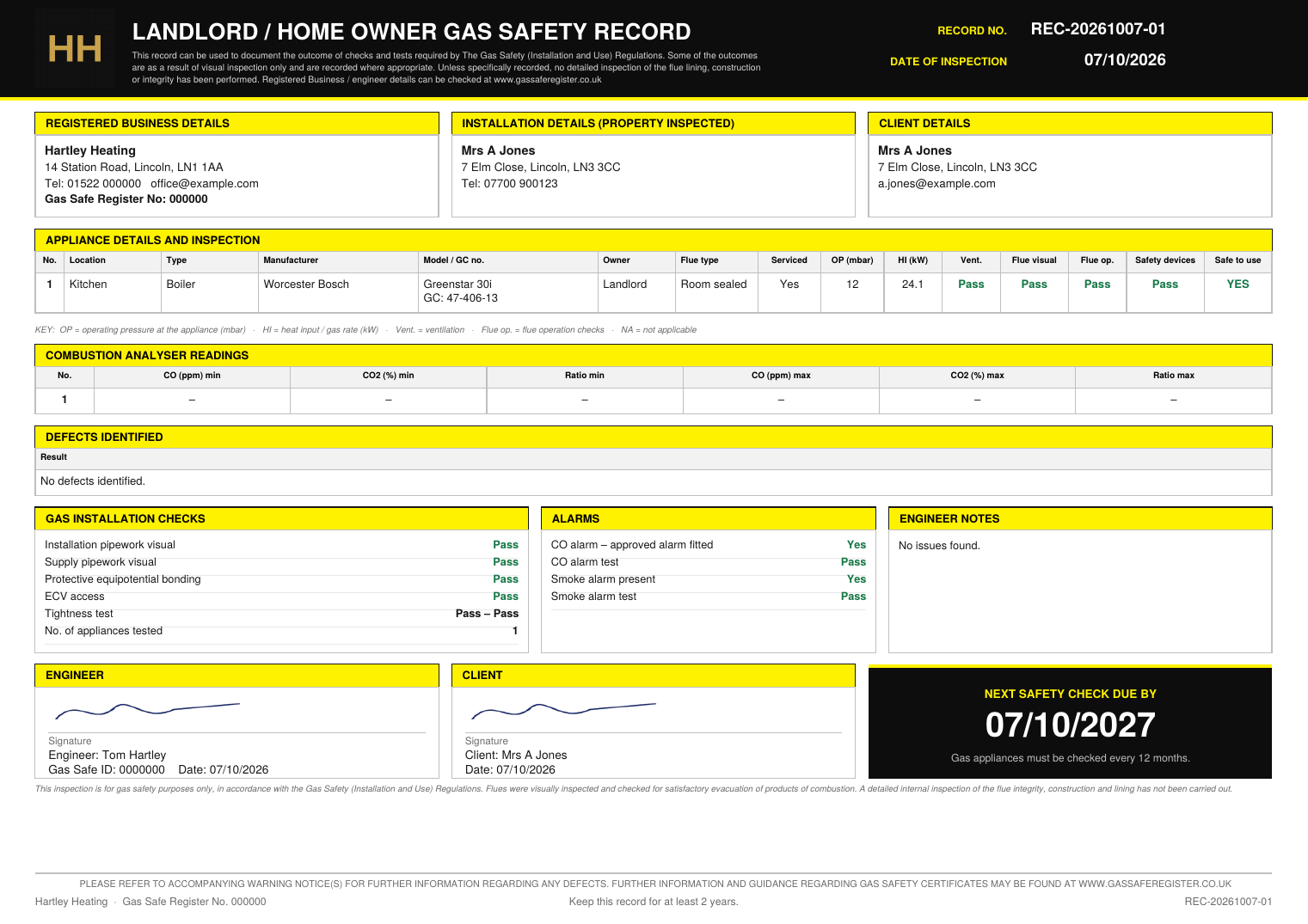Screen dimensions: 1308x924
Task: Click 'Keep this record for at least 2 years.'
Action: (654, 902)
